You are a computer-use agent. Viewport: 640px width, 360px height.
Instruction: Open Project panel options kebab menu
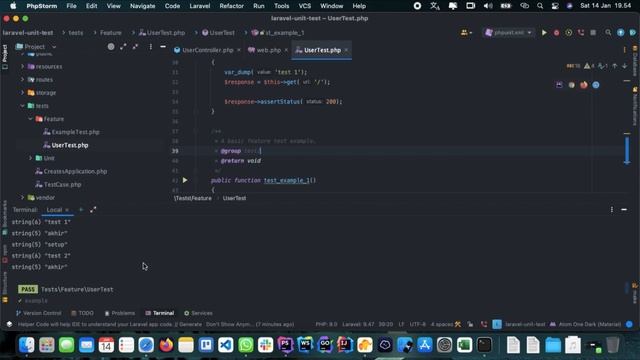pos(151,47)
